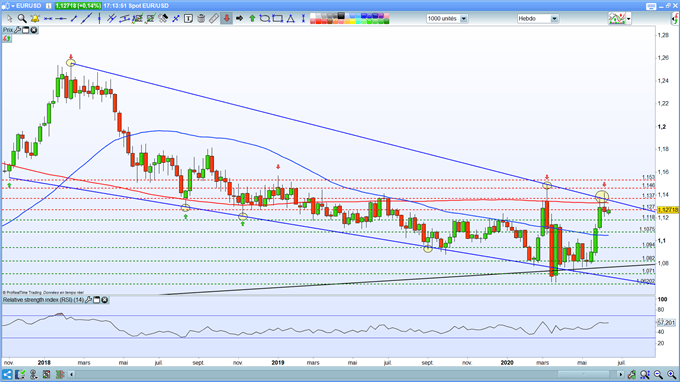Click the 1,12718 current price label

[668, 210]
